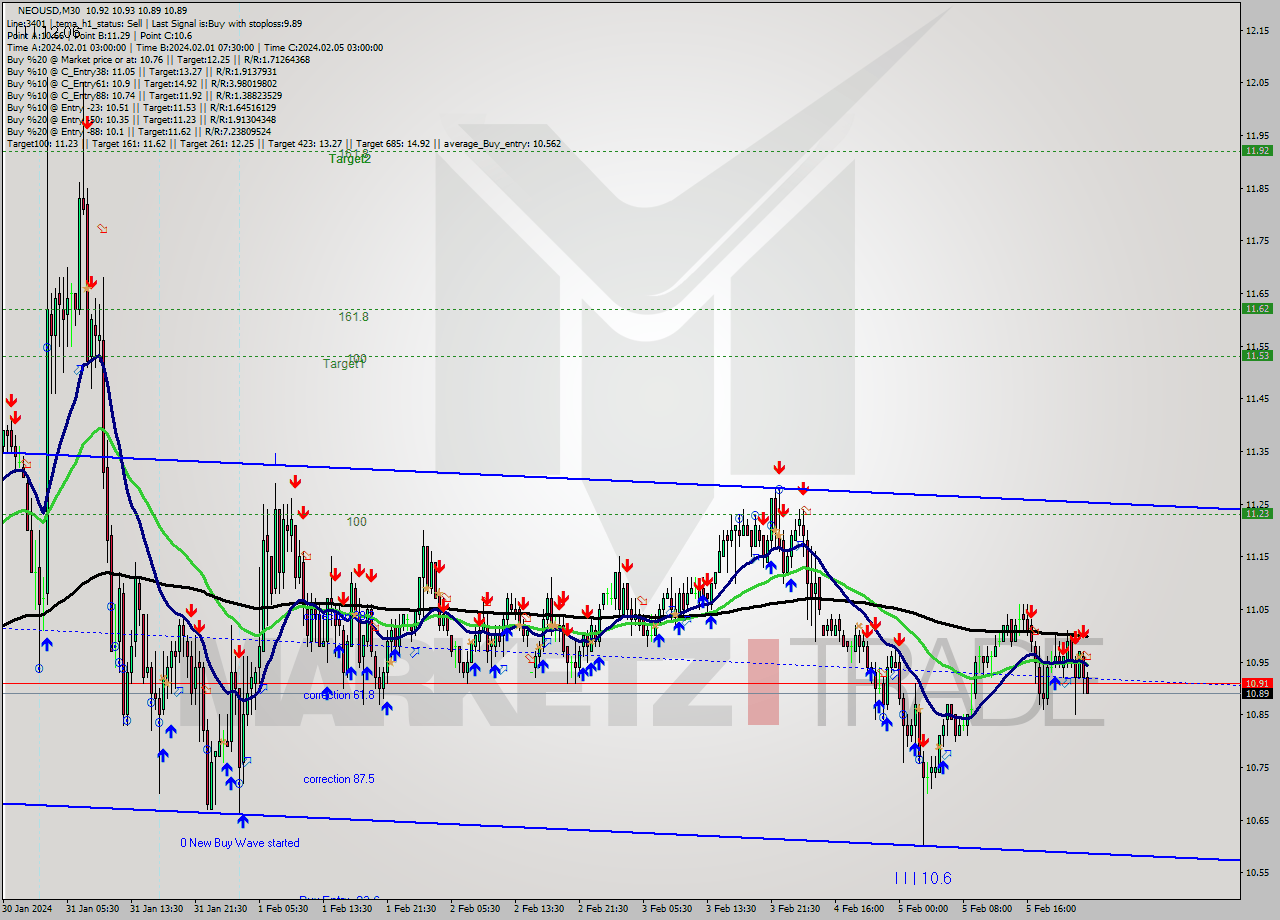The width and height of the screenshot is (1280, 920).
Task: Click the 12.15 price axis tick
Action: click(x=1257, y=30)
